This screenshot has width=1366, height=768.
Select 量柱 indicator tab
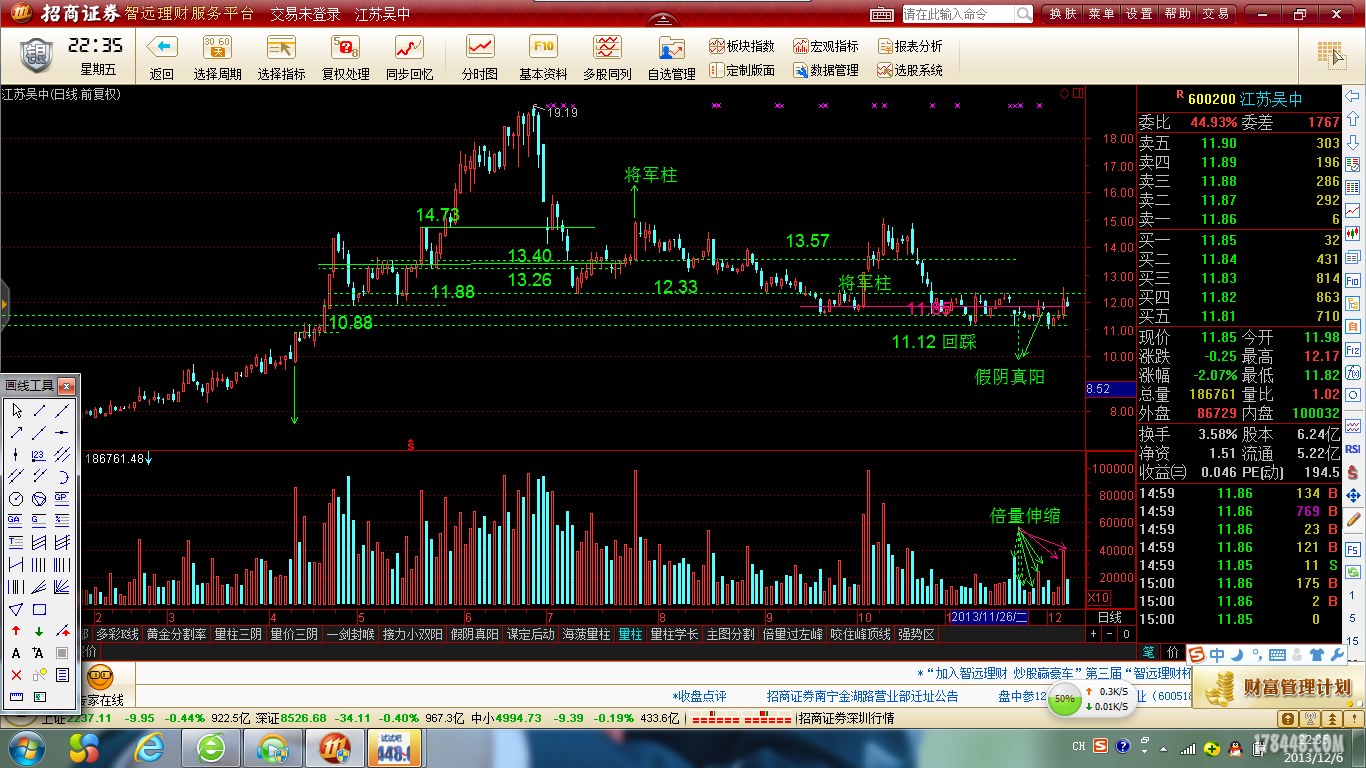630,634
